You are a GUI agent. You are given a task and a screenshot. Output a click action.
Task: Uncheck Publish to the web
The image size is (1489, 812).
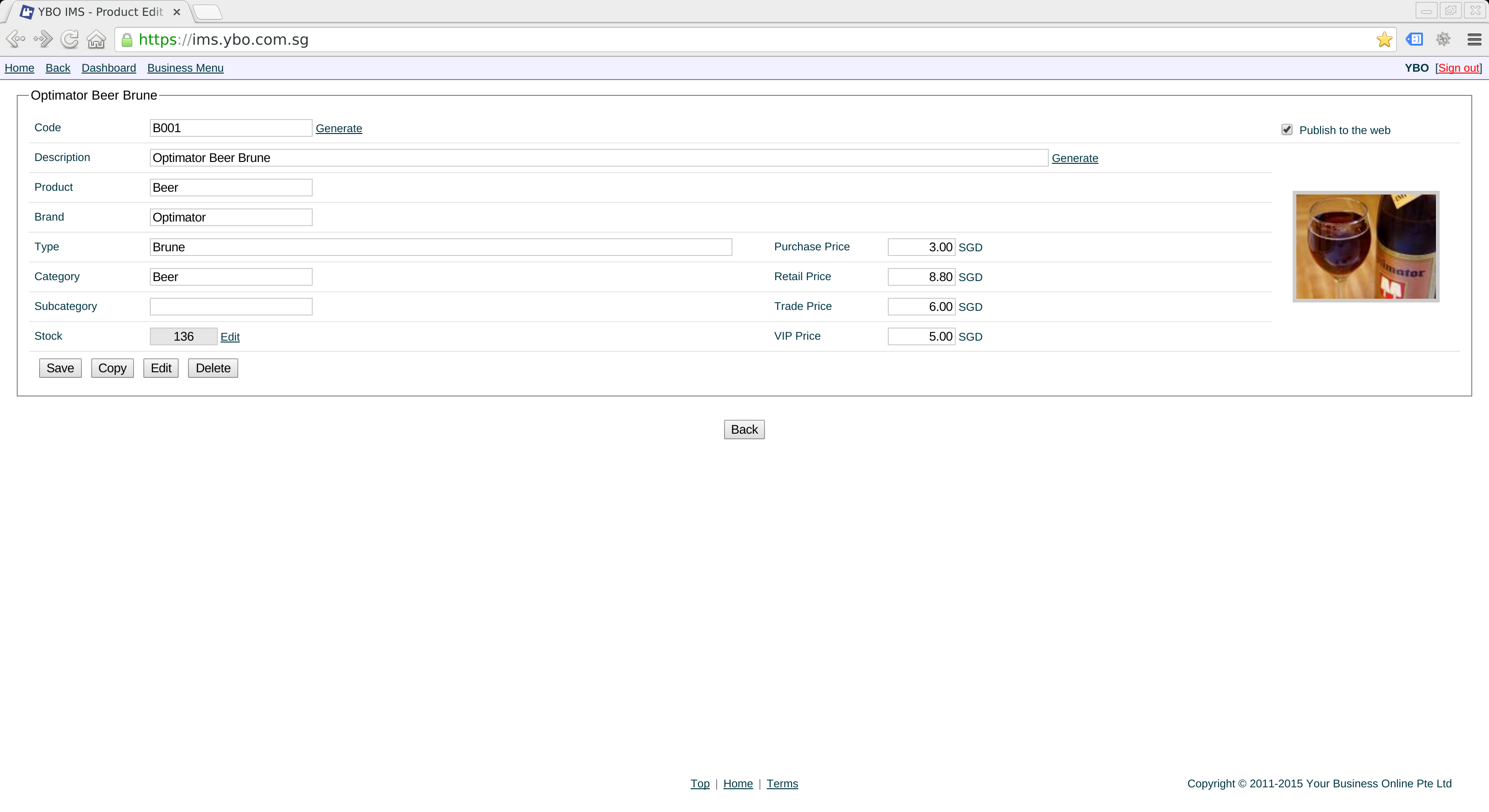[1287, 129]
